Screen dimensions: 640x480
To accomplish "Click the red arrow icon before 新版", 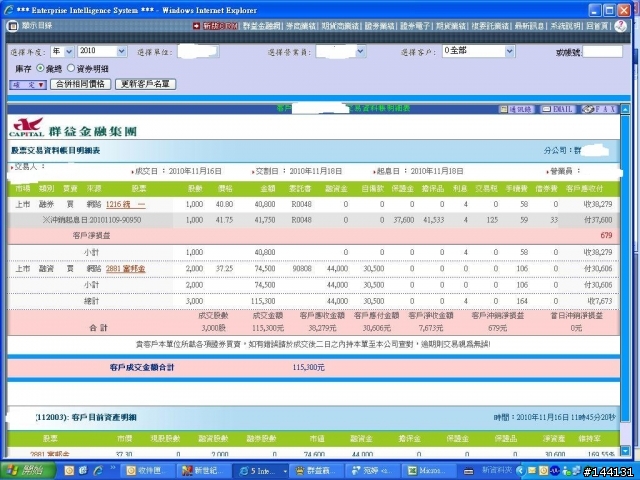I will [x=197, y=26].
